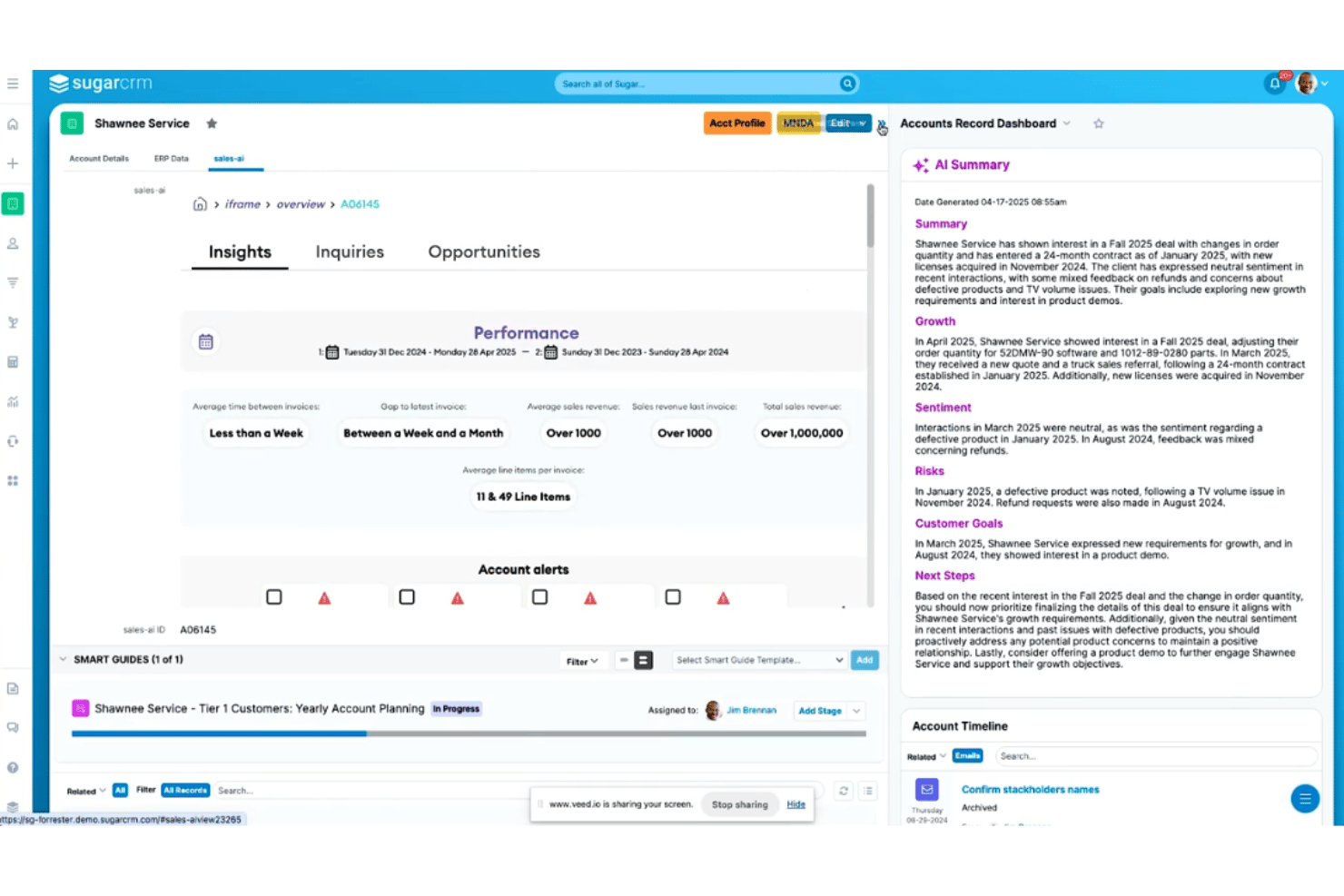Select the Insights tab

coord(240,252)
